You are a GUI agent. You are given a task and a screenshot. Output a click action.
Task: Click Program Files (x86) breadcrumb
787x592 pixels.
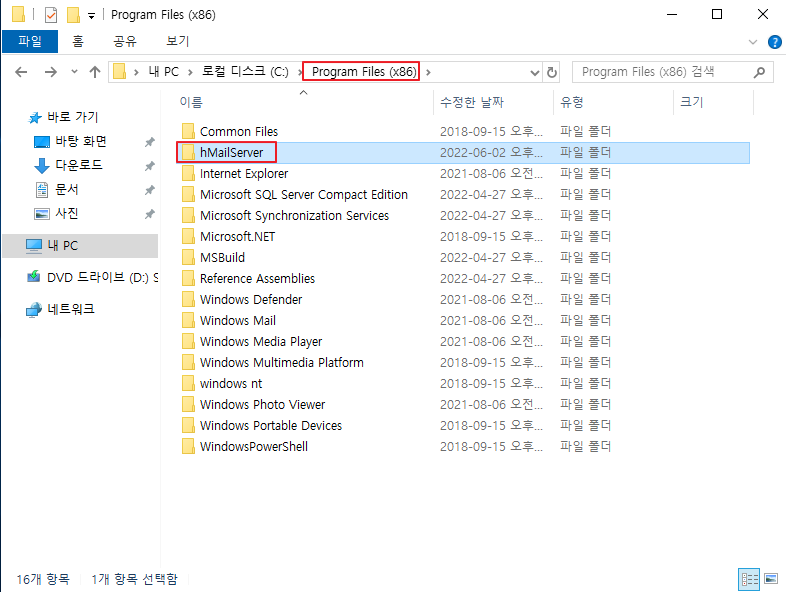click(364, 72)
